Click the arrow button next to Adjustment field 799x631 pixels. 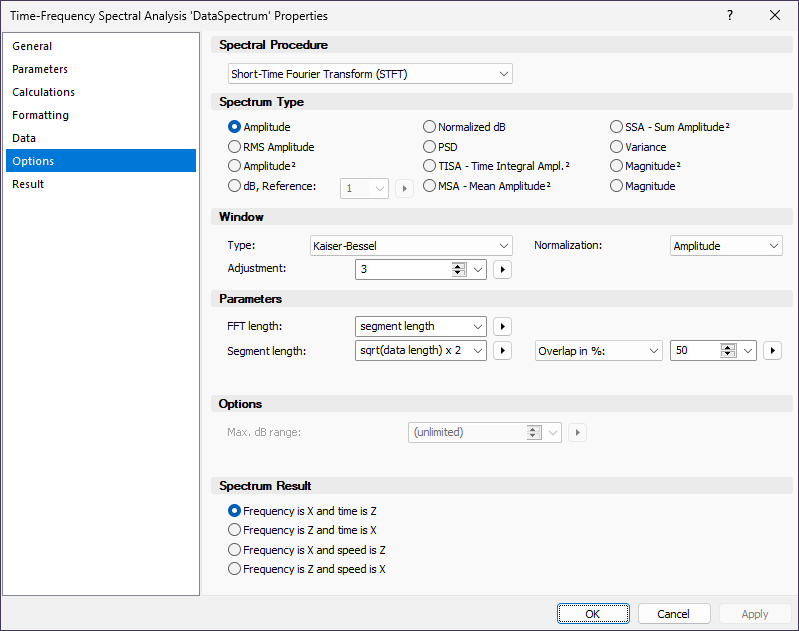click(x=503, y=269)
